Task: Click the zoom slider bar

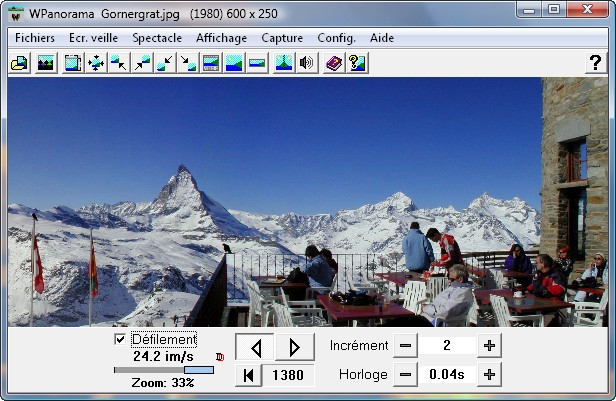Action: click(x=164, y=370)
